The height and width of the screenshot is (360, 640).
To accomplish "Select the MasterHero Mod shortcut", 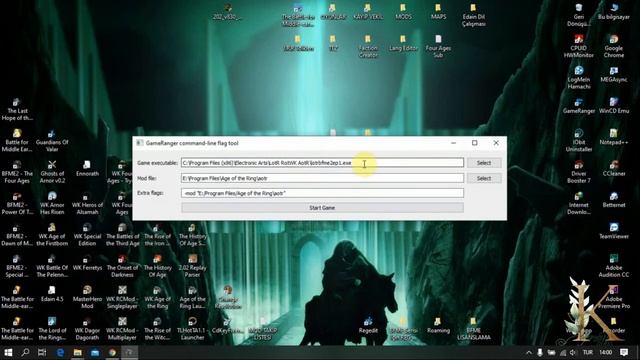I will [87, 297].
